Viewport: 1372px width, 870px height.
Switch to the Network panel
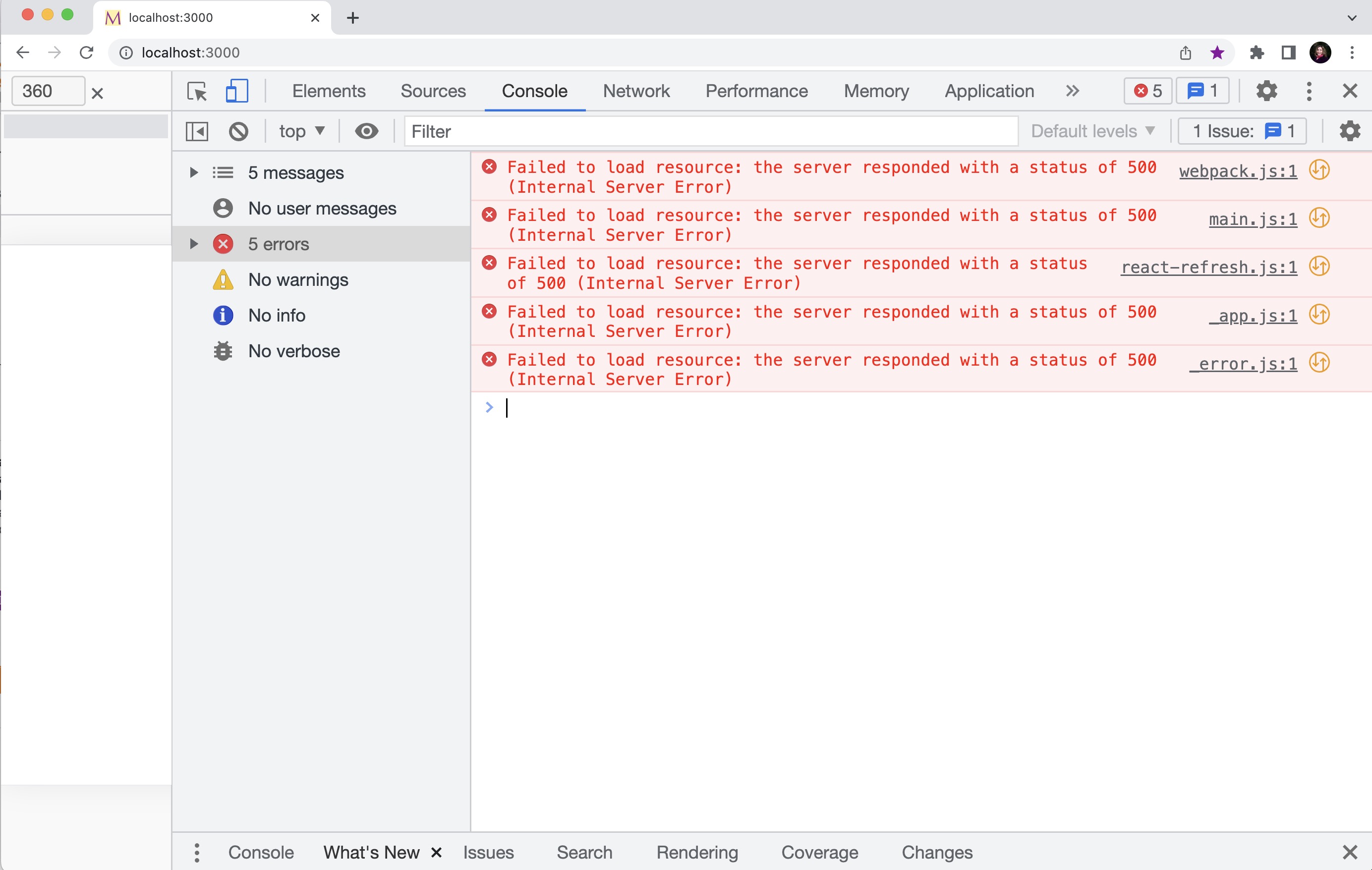coord(636,91)
